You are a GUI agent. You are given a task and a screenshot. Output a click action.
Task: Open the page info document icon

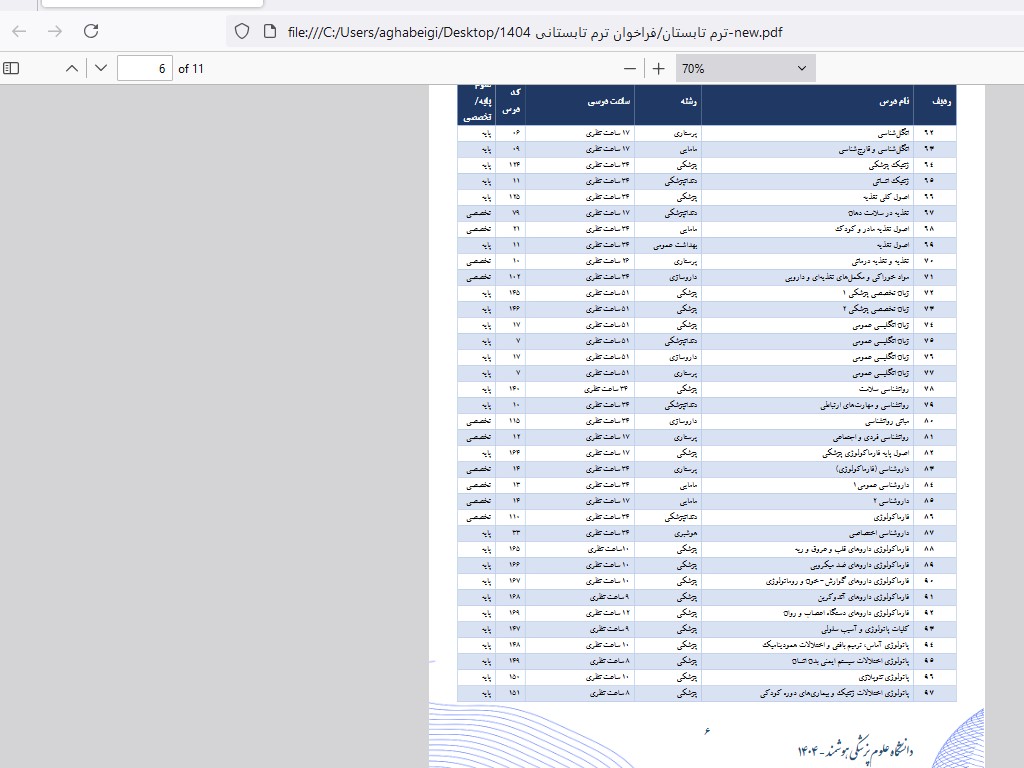(270, 31)
